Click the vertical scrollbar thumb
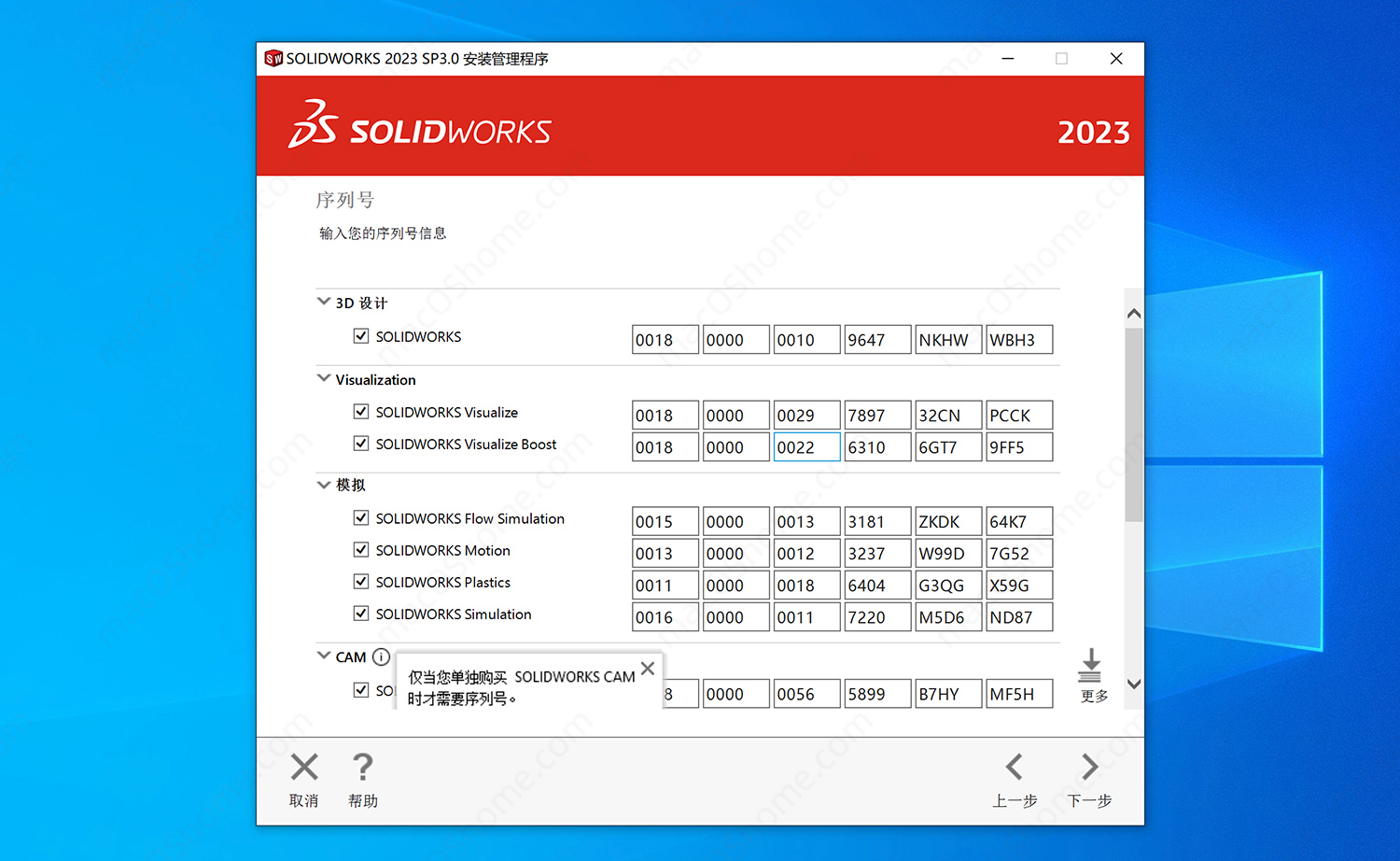This screenshot has width=1400, height=861. click(1134, 424)
